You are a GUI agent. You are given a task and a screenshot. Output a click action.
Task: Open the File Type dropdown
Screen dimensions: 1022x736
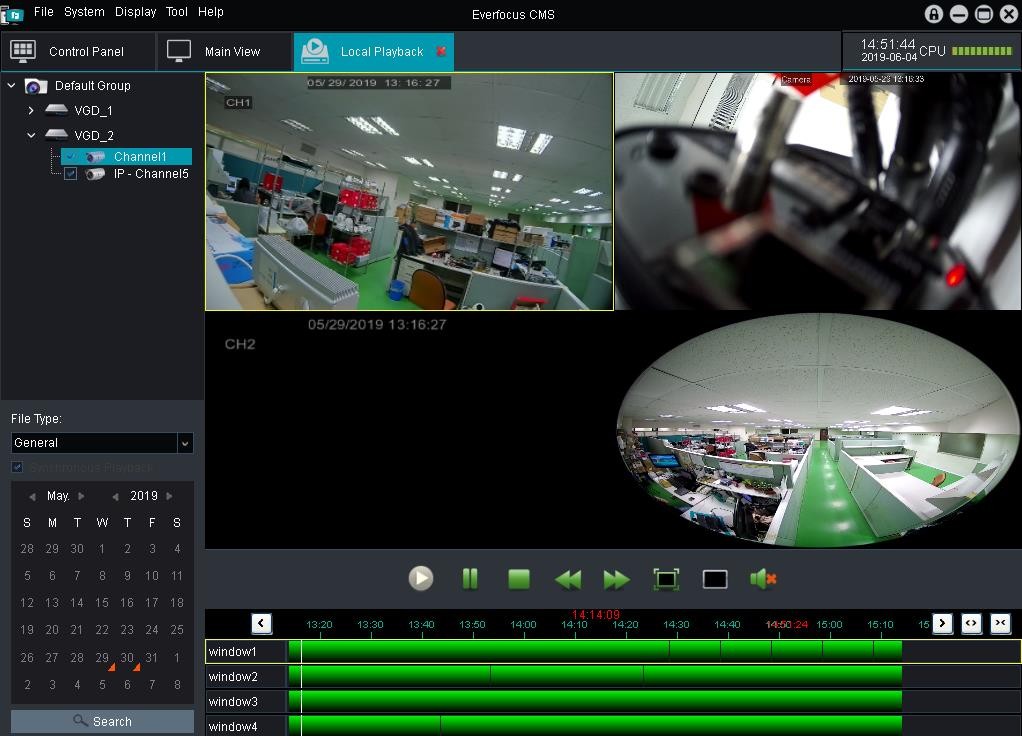coord(186,443)
